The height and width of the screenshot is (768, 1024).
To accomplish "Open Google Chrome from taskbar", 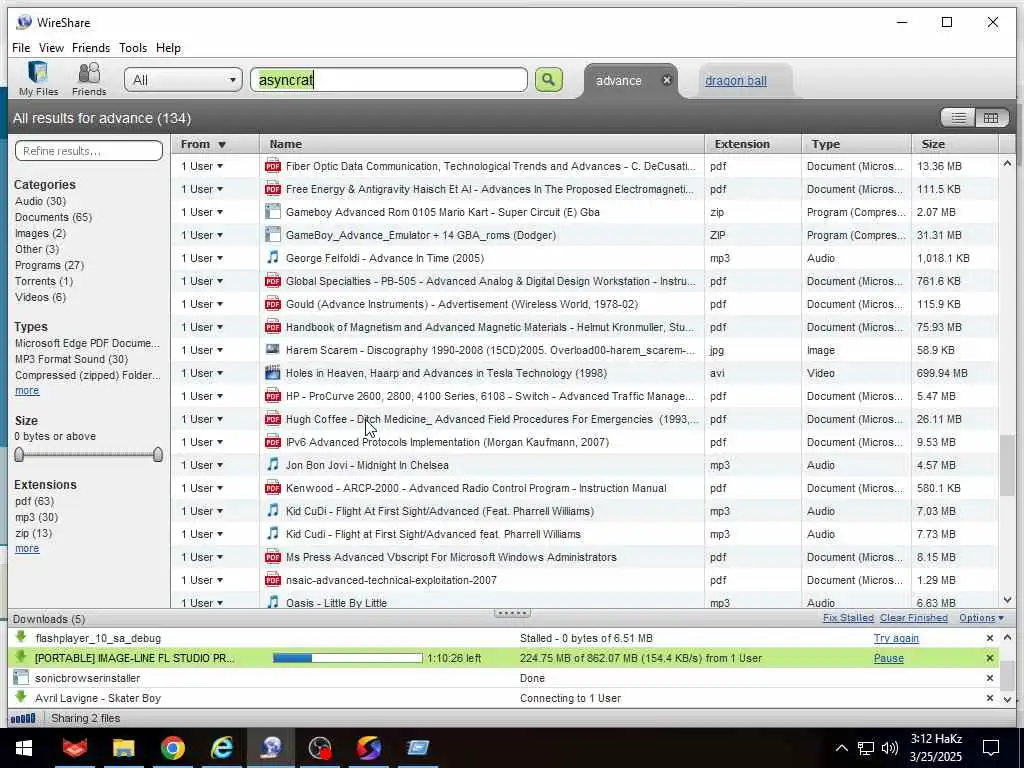I will click(x=173, y=748).
